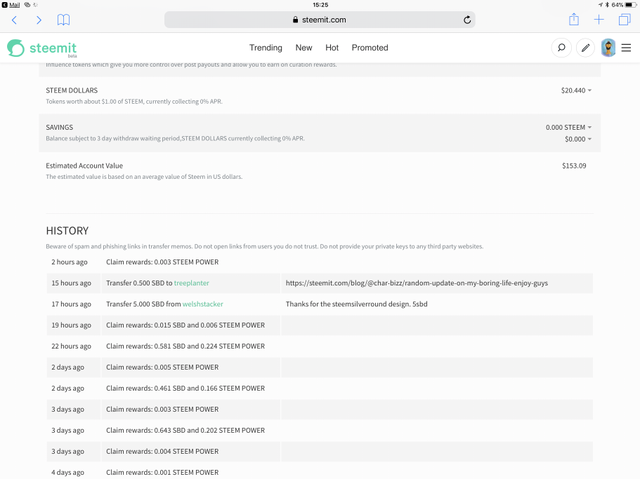Select 'Claim rewards: 0.004 STEEM POWER' entry
This screenshot has height=479, width=640.
coord(162,451)
